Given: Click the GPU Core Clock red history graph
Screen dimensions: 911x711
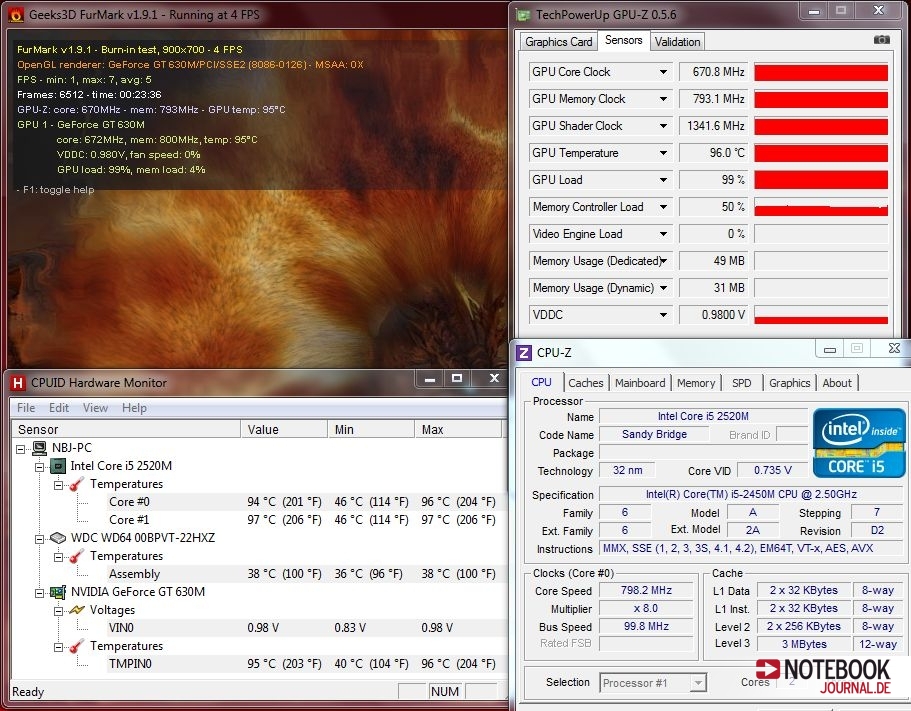Looking at the screenshot, I should point(821,72).
